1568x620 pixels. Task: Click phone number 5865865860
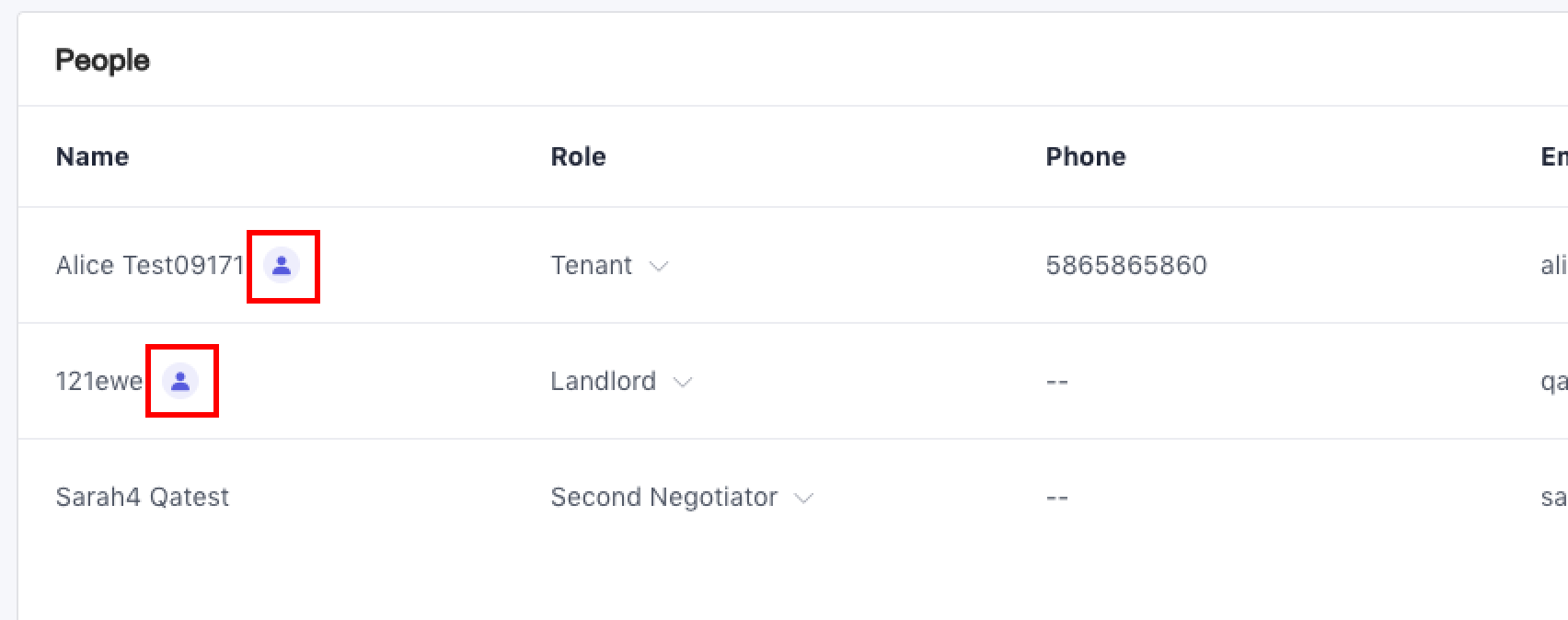1125,266
